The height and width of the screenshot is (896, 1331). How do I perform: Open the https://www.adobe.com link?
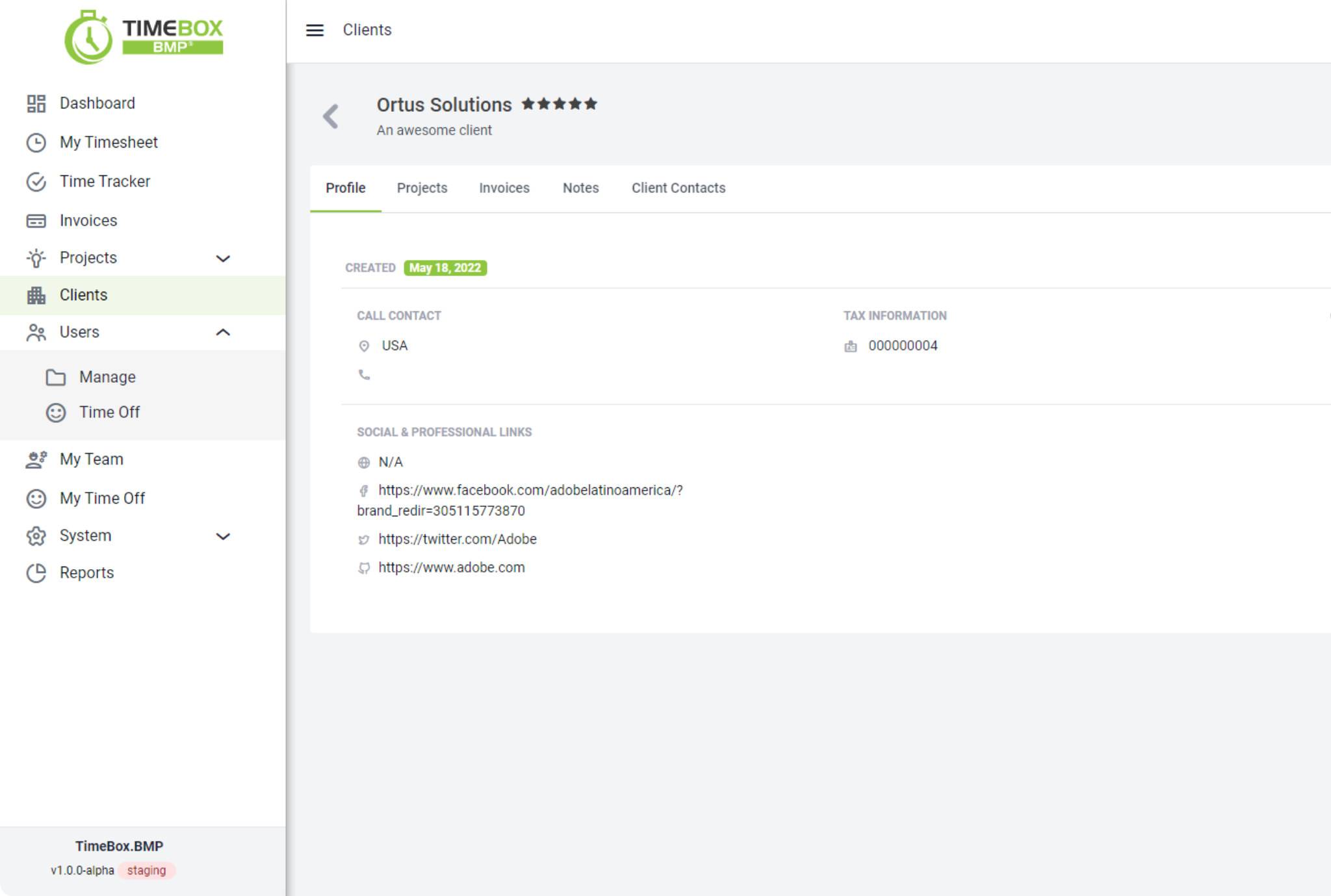click(452, 568)
